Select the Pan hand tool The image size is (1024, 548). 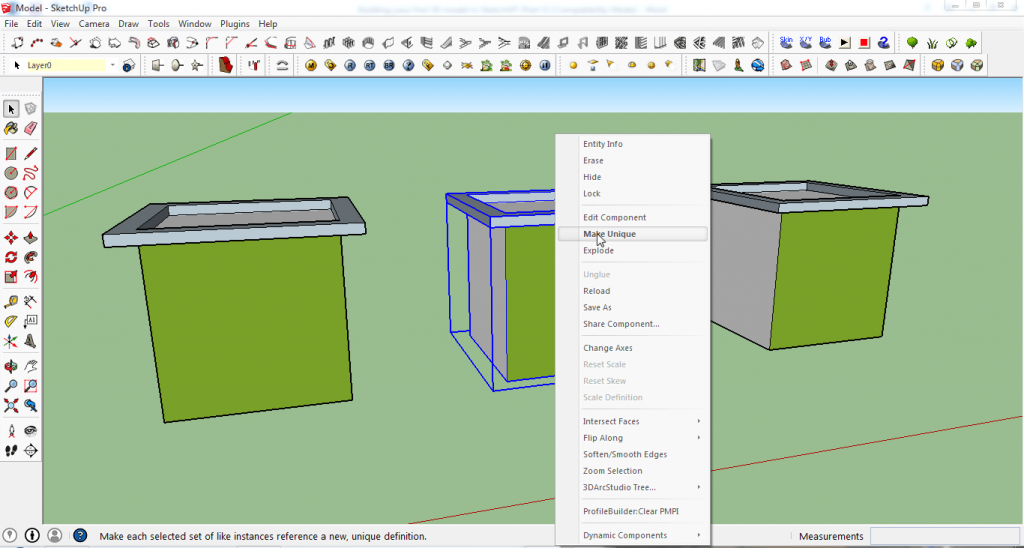pyautogui.click(x=30, y=366)
